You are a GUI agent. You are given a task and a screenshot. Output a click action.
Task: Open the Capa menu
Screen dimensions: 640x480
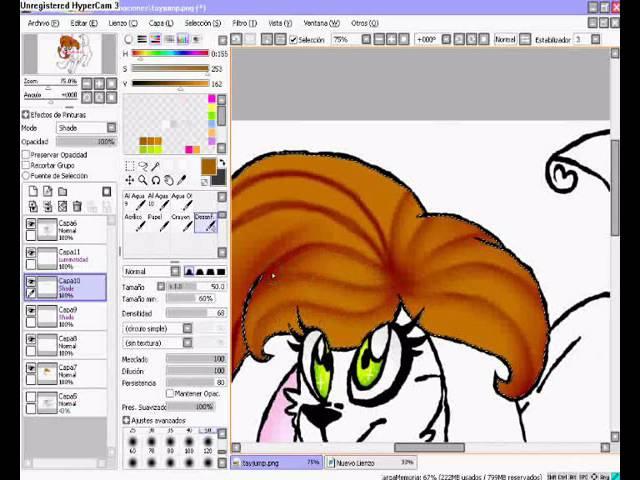point(161,23)
